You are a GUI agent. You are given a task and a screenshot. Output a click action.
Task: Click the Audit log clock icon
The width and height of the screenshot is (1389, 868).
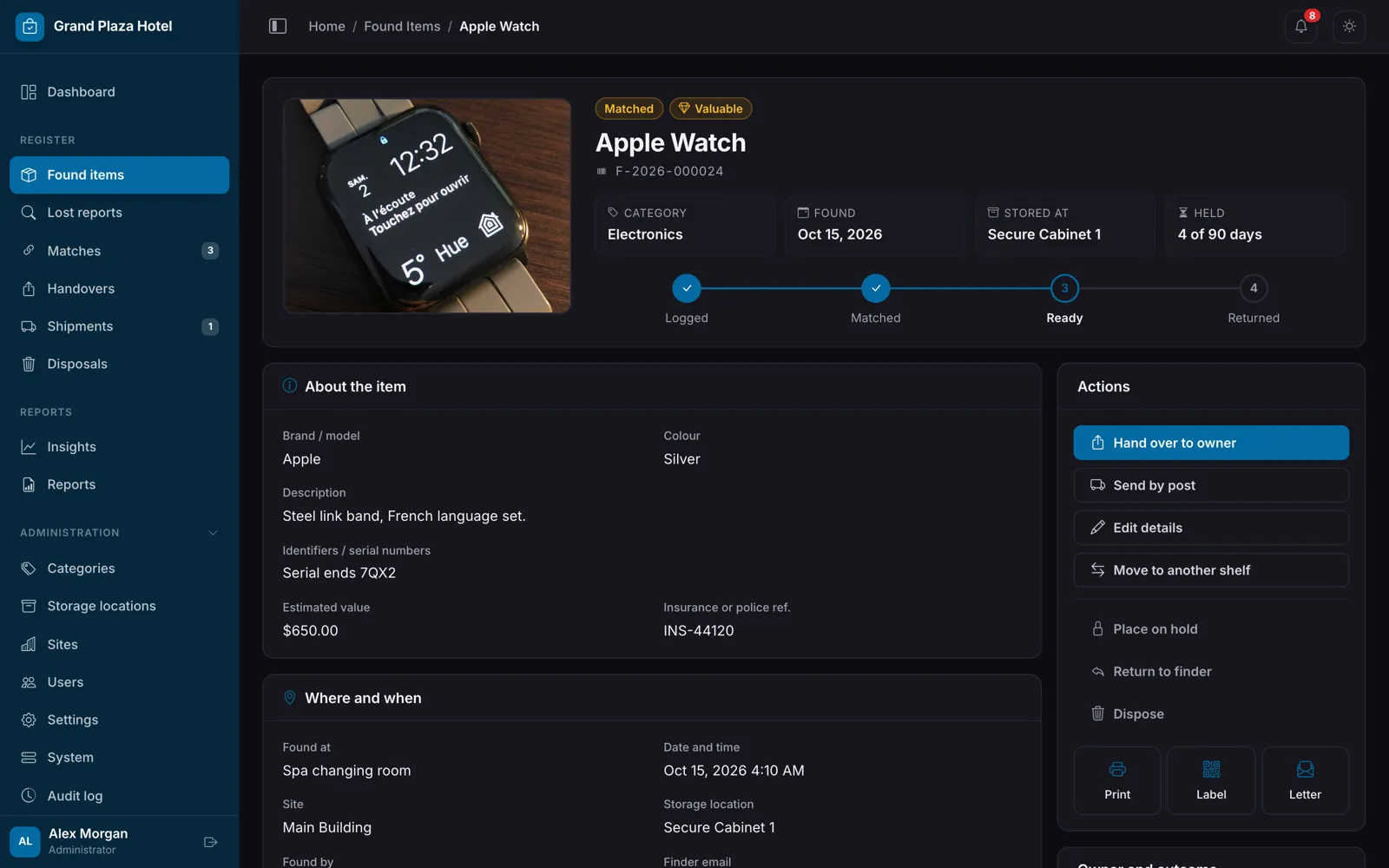29,795
